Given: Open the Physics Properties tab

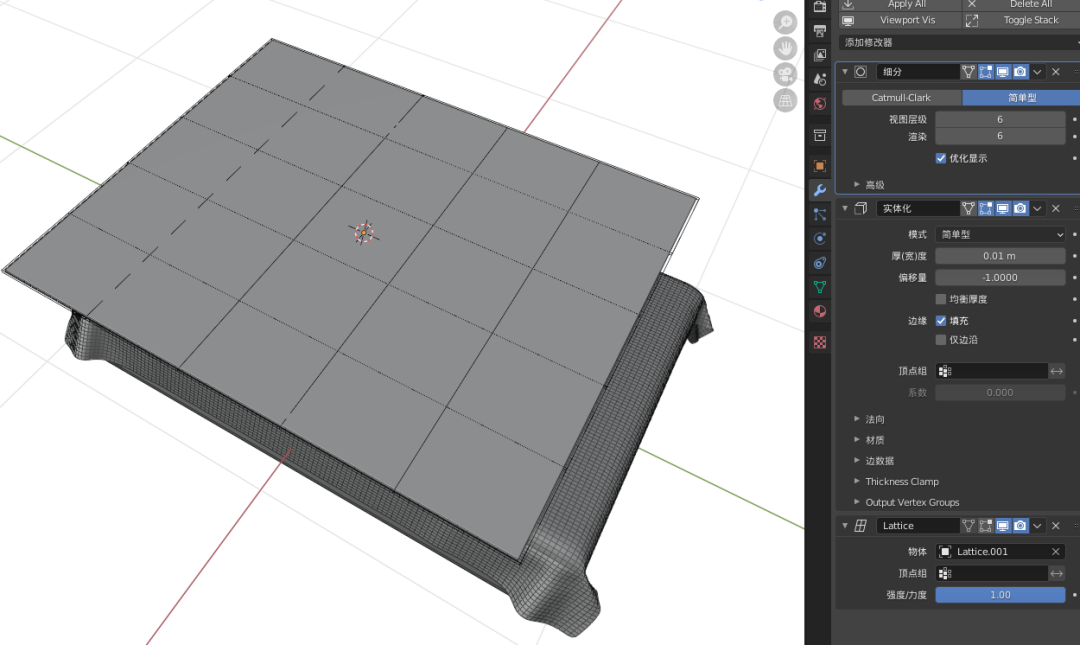Looking at the screenshot, I should [x=819, y=238].
